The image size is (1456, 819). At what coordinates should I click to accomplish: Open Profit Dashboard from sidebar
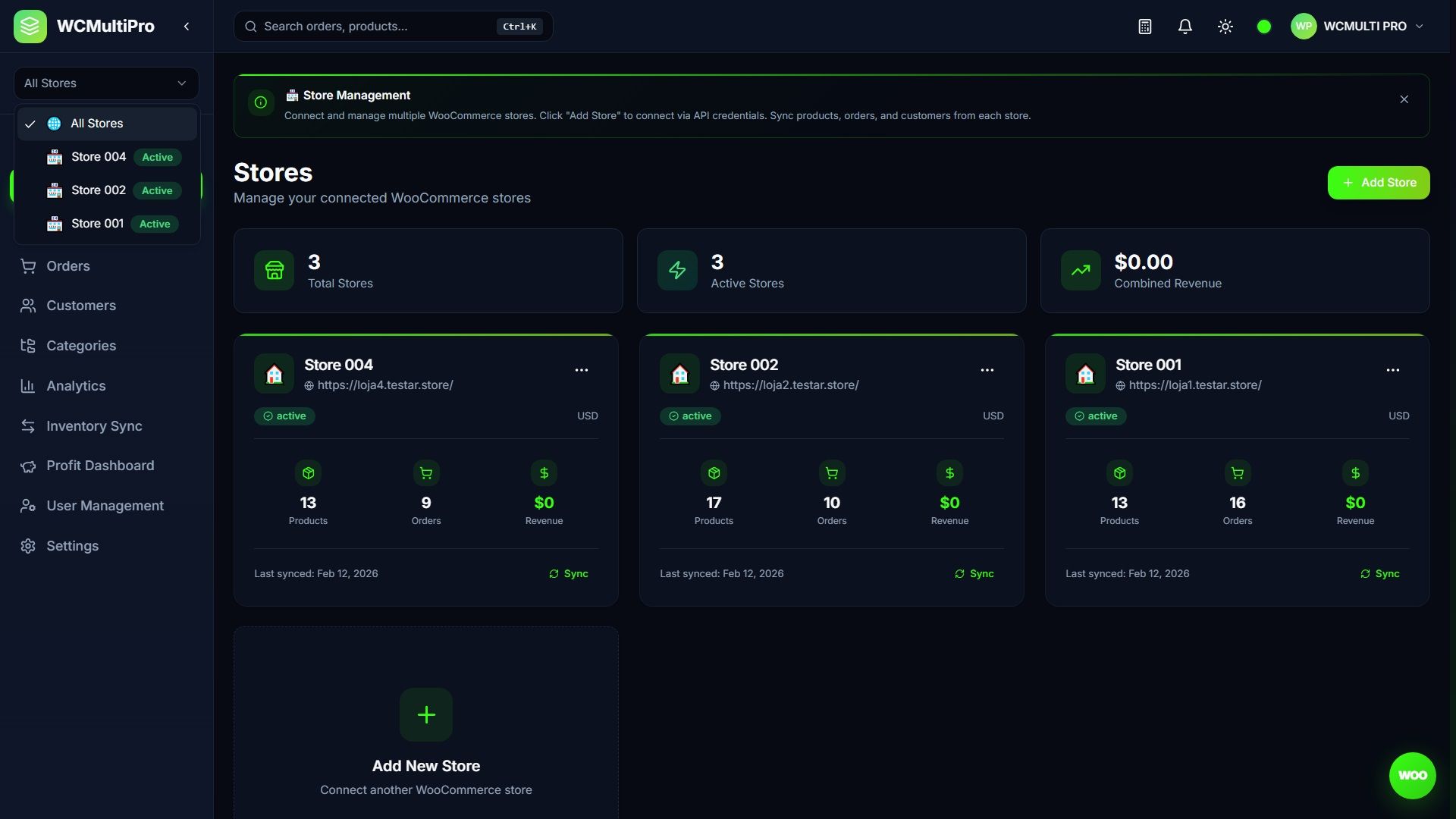click(x=100, y=466)
